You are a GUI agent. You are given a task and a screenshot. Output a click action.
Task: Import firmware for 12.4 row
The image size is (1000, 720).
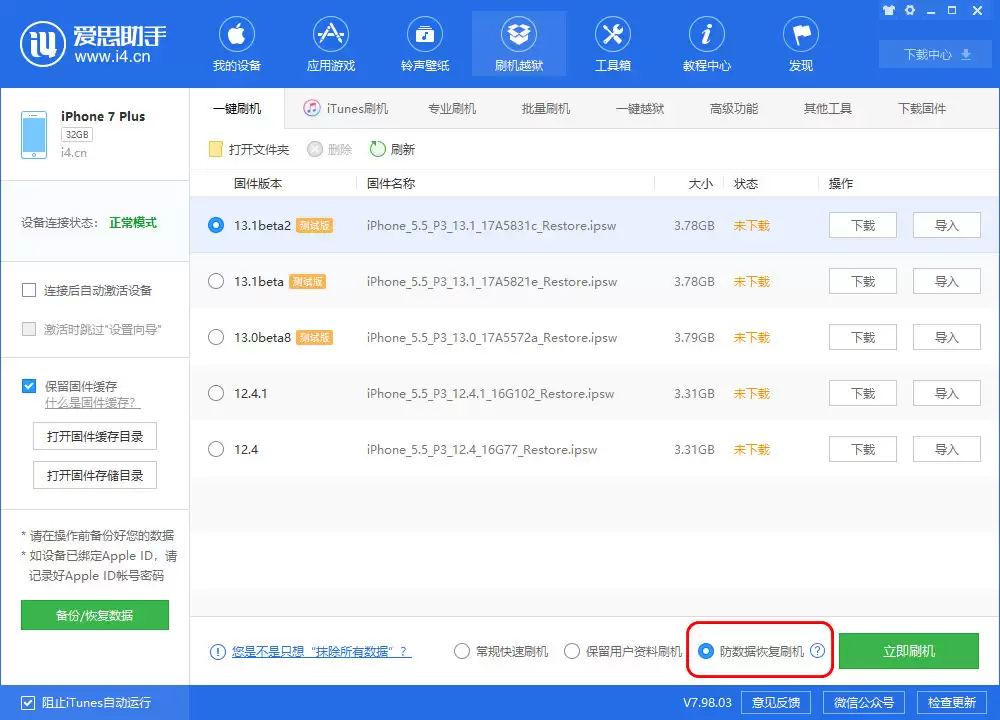946,450
